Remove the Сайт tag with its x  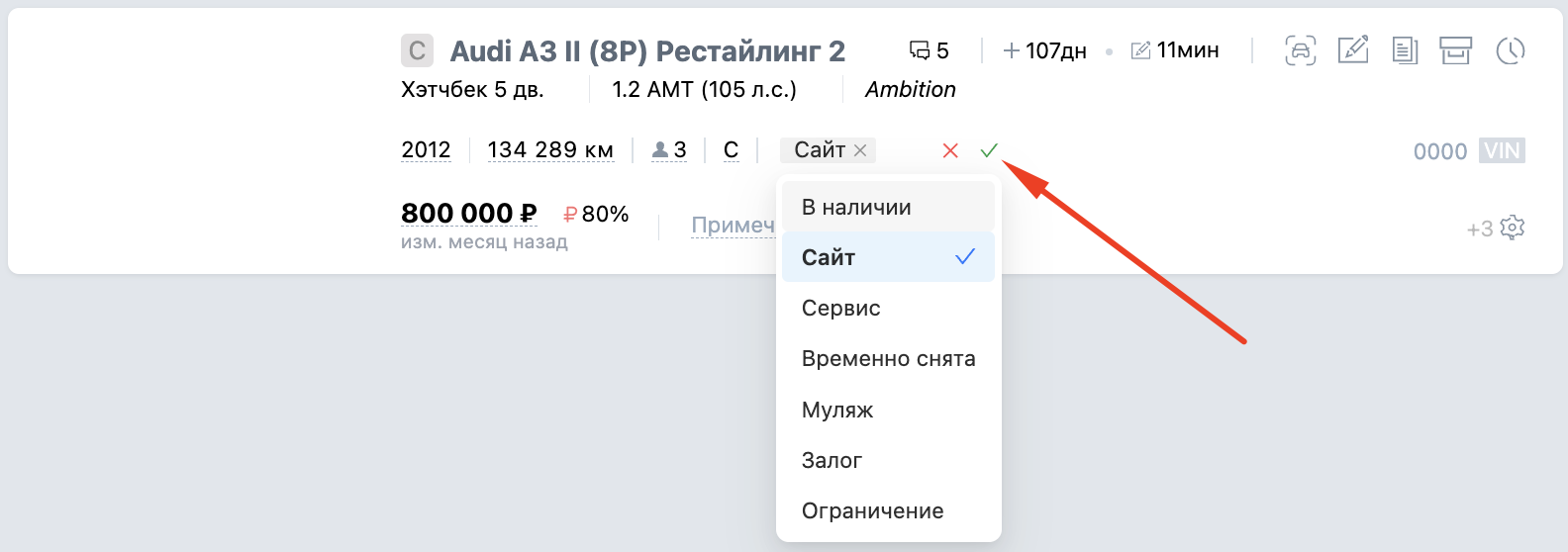[860, 150]
